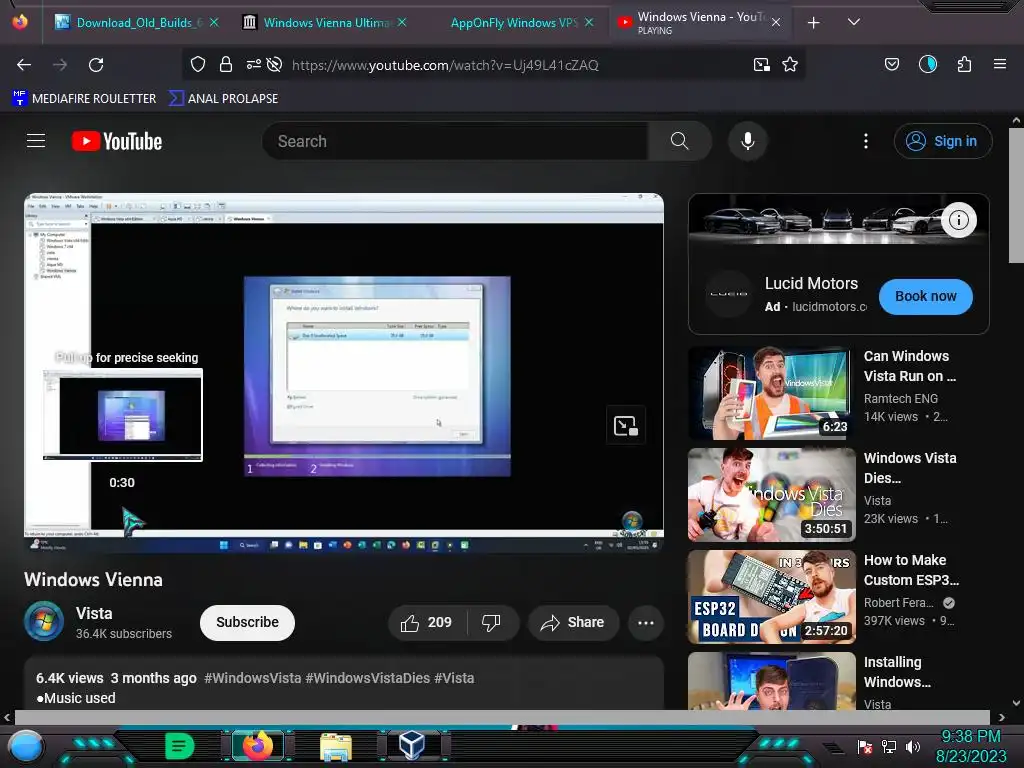The height and width of the screenshot is (768, 1024).
Task: Like the video with 209 likes
Action: [x=427, y=622]
